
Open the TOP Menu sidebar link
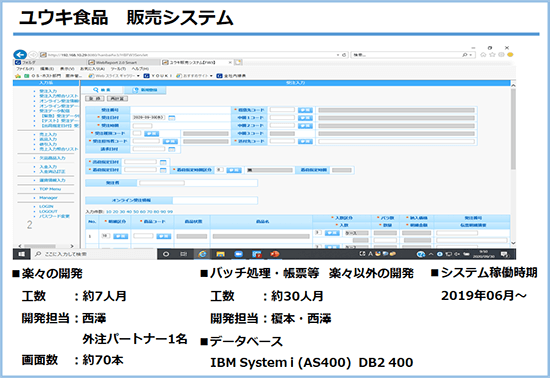point(50,189)
